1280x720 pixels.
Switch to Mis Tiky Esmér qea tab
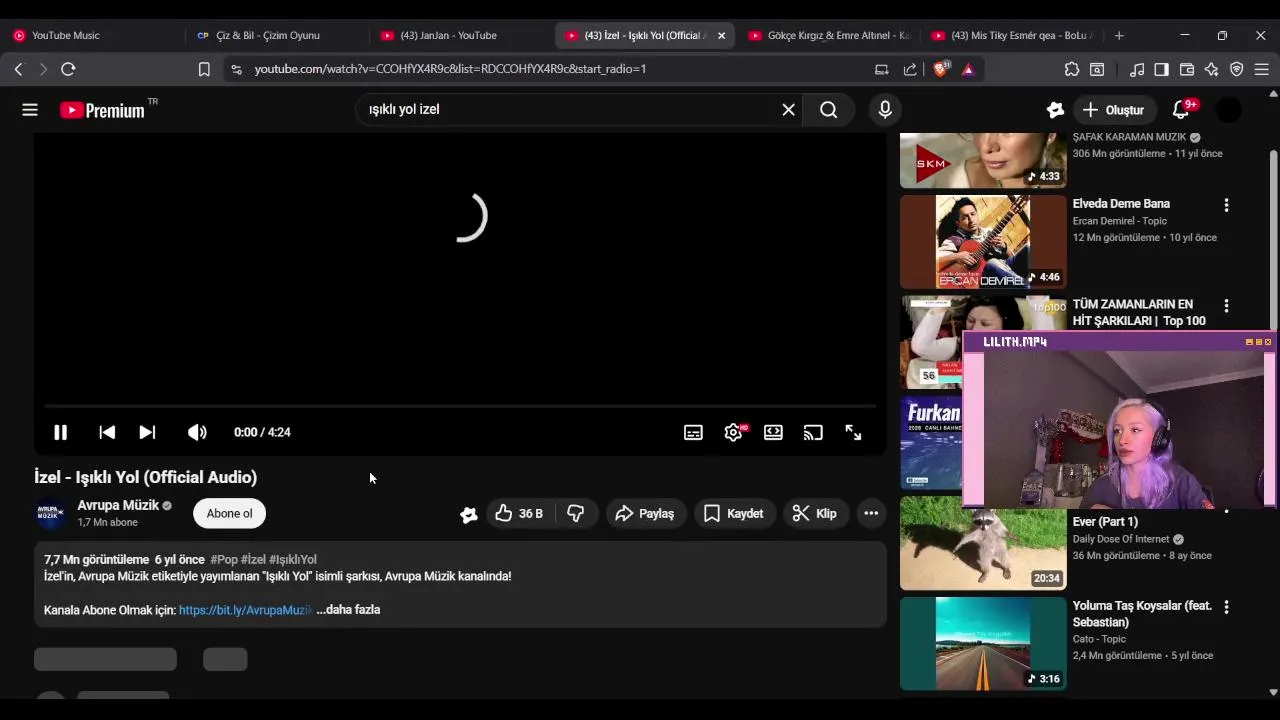pyautogui.click(x=1012, y=35)
